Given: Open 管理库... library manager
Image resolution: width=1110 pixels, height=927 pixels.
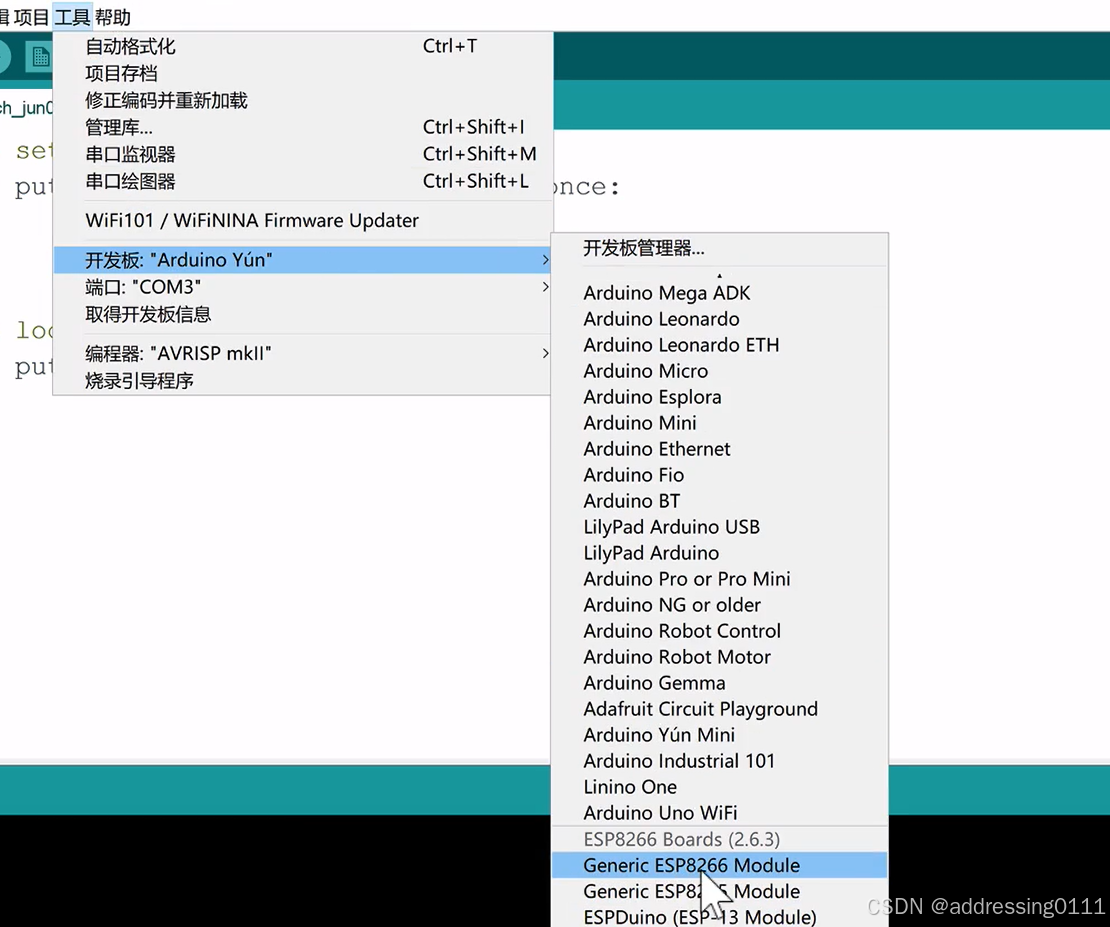Looking at the screenshot, I should tap(303, 127).
